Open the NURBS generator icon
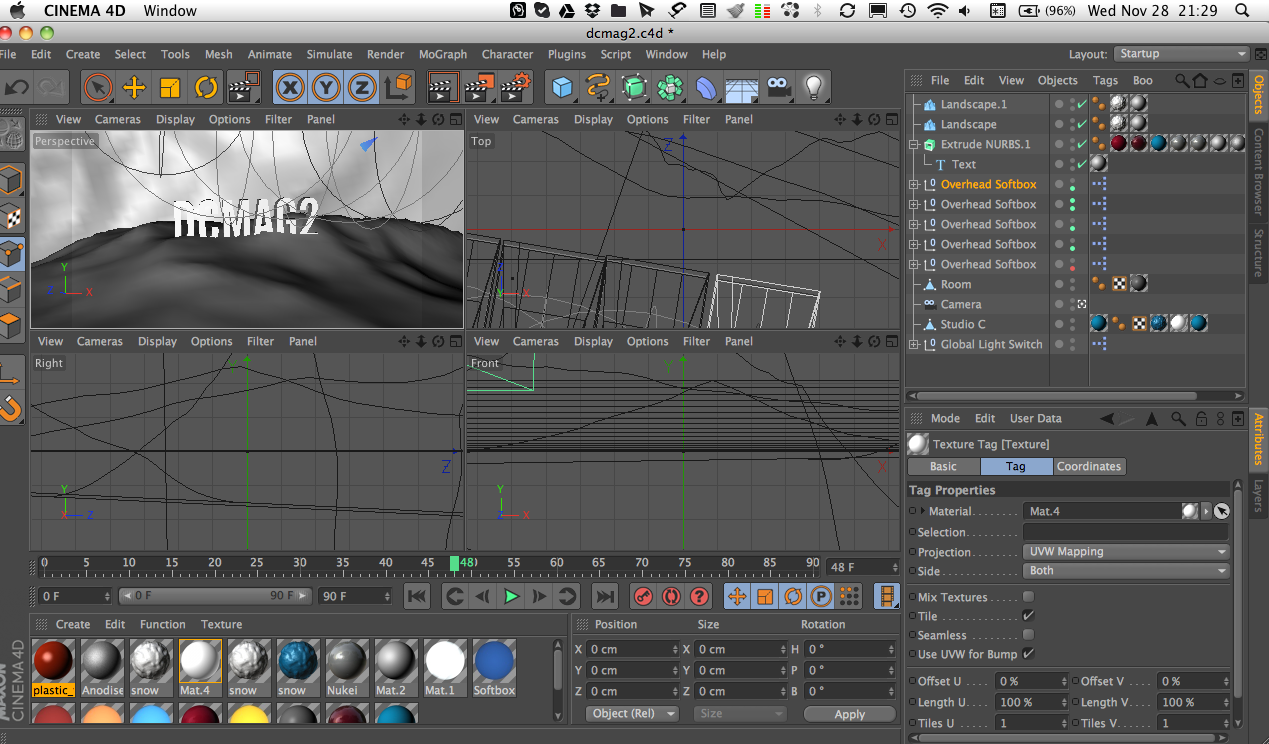Viewport: 1269px width, 744px height. pos(634,87)
